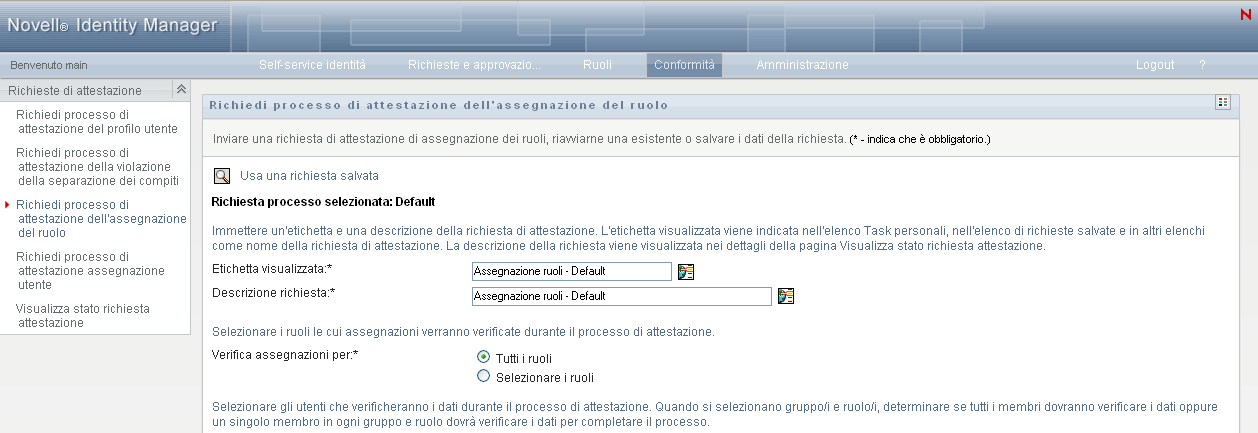Click the Novell Identity Manager title
The image size is (1258, 433).
coord(112,25)
